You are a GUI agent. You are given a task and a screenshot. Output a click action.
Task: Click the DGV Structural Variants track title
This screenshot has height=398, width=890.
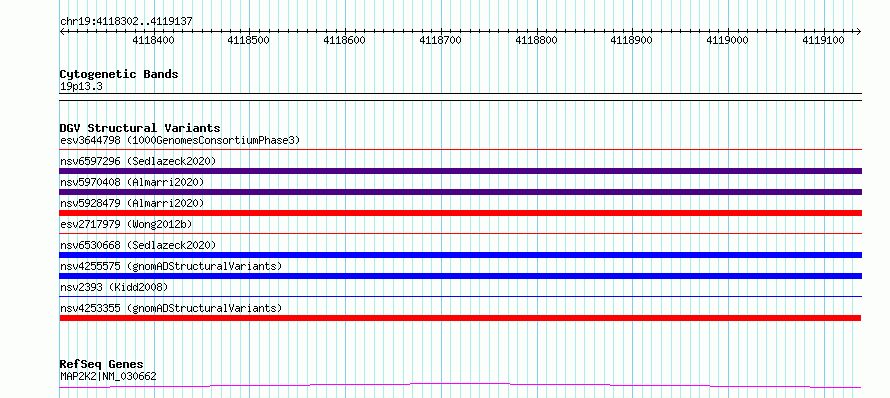coord(140,128)
